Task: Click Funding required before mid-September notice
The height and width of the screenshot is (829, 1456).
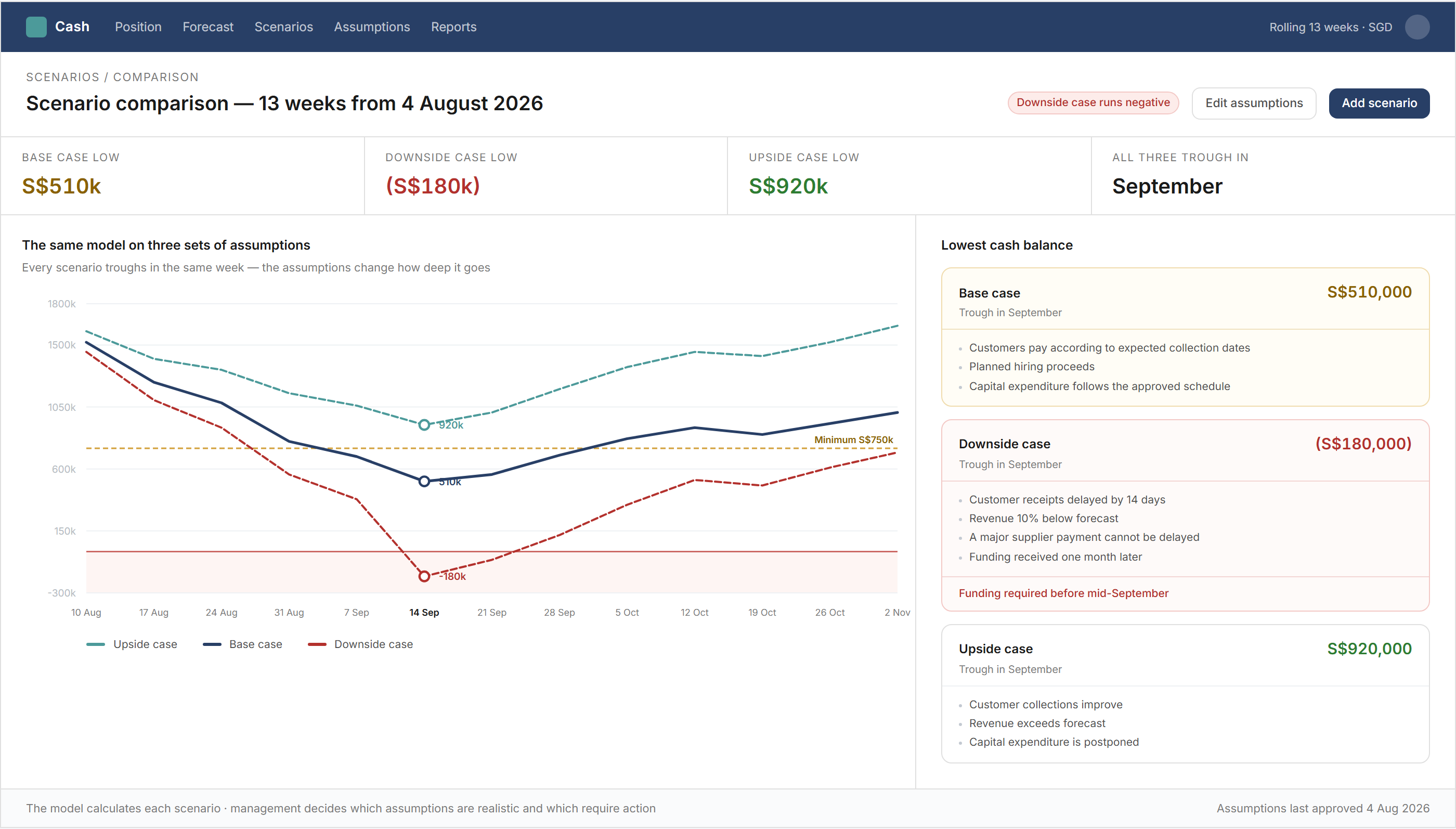Action: pyautogui.click(x=1063, y=593)
